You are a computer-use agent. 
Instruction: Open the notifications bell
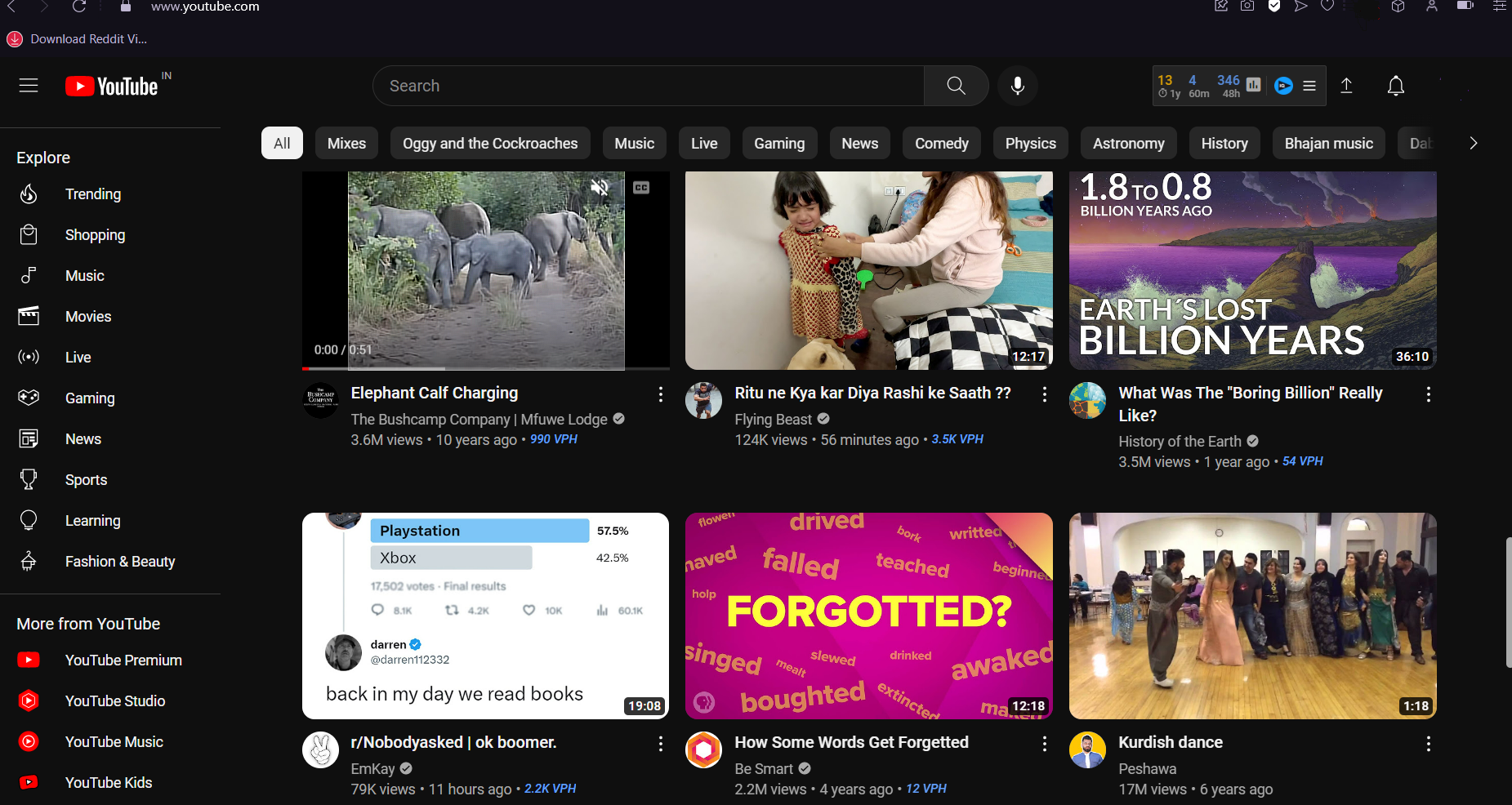(1395, 86)
